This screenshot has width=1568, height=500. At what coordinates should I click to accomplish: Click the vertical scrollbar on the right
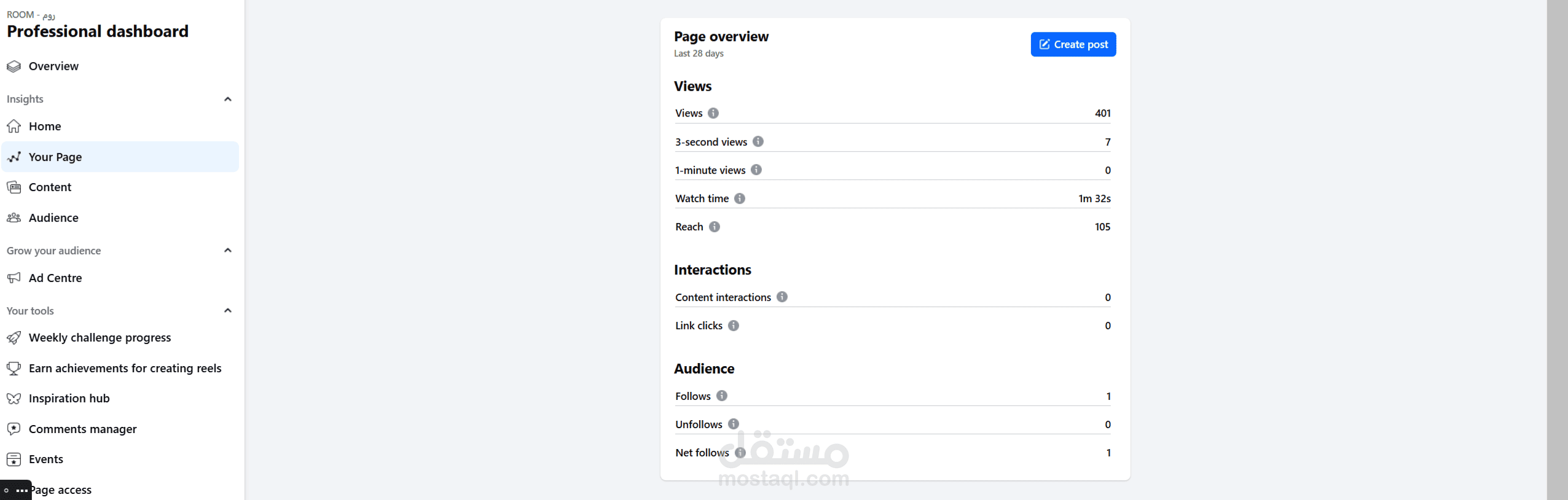point(1557,250)
